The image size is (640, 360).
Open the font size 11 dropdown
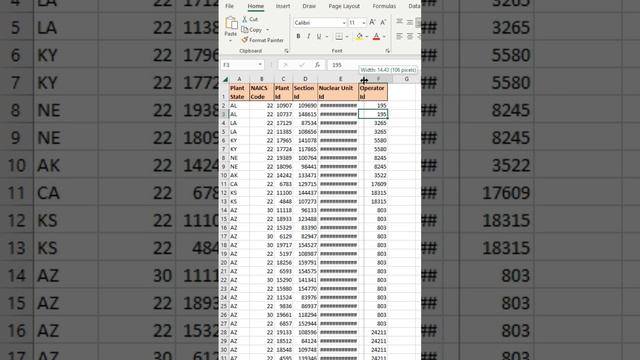pyautogui.click(x=363, y=23)
